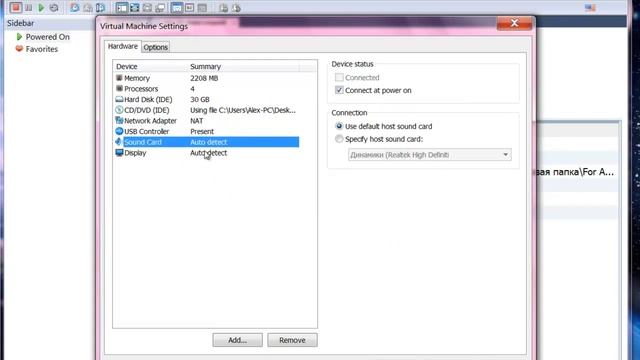Click the NAT network adapter summary
This screenshot has width=640, height=360.
[x=196, y=121]
